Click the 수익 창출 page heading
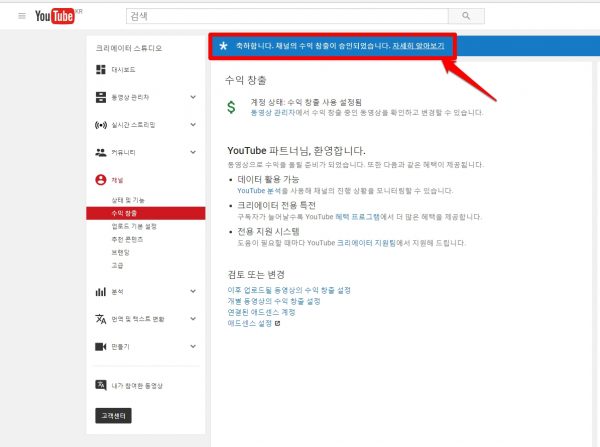This screenshot has width=600, height=447. coord(245,80)
